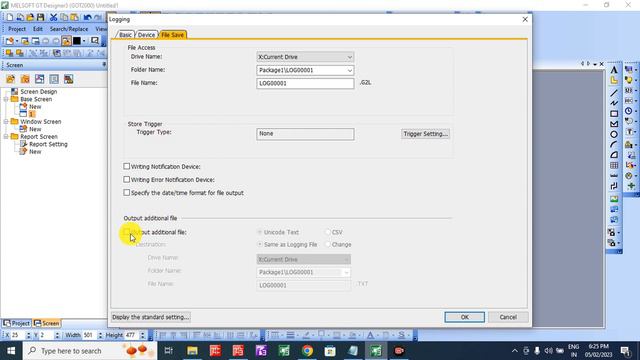
Task: Select the Table tool icon
Action: (x=614, y=165)
